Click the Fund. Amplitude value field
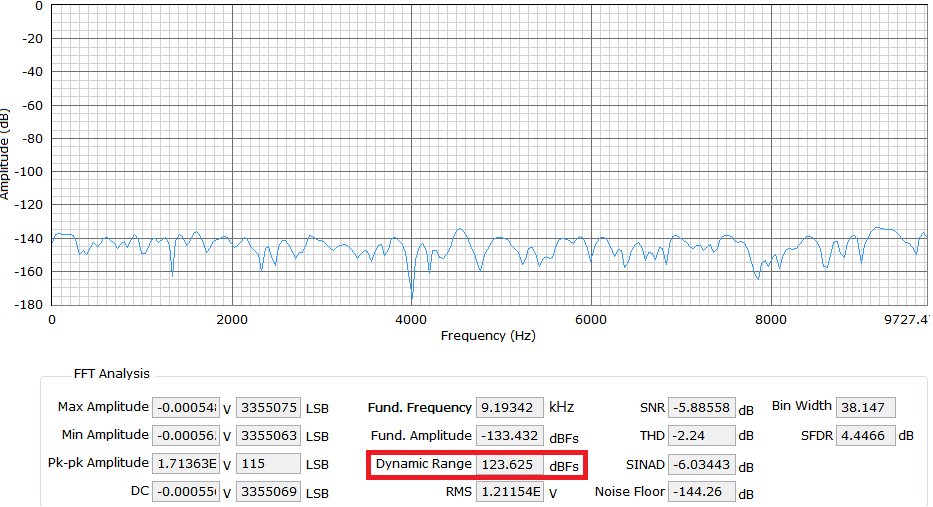The width and height of the screenshot is (933, 507). (x=510, y=436)
